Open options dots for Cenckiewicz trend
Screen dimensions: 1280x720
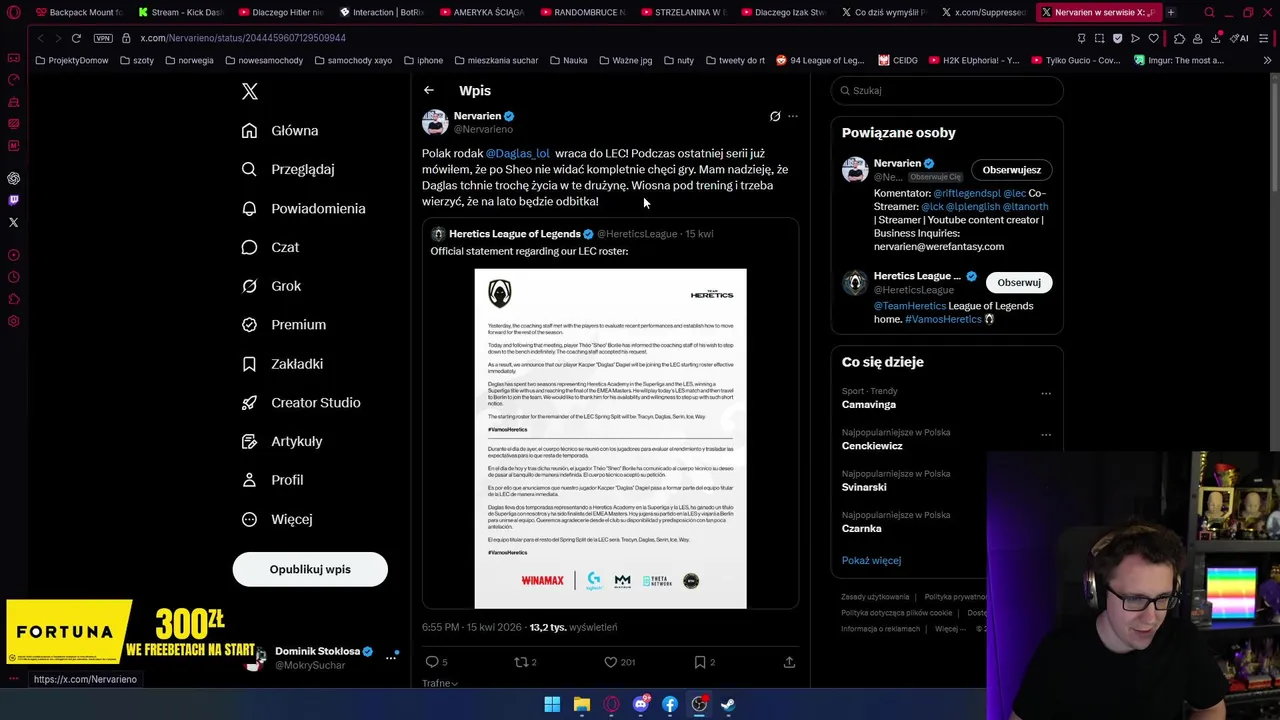pos(1046,434)
